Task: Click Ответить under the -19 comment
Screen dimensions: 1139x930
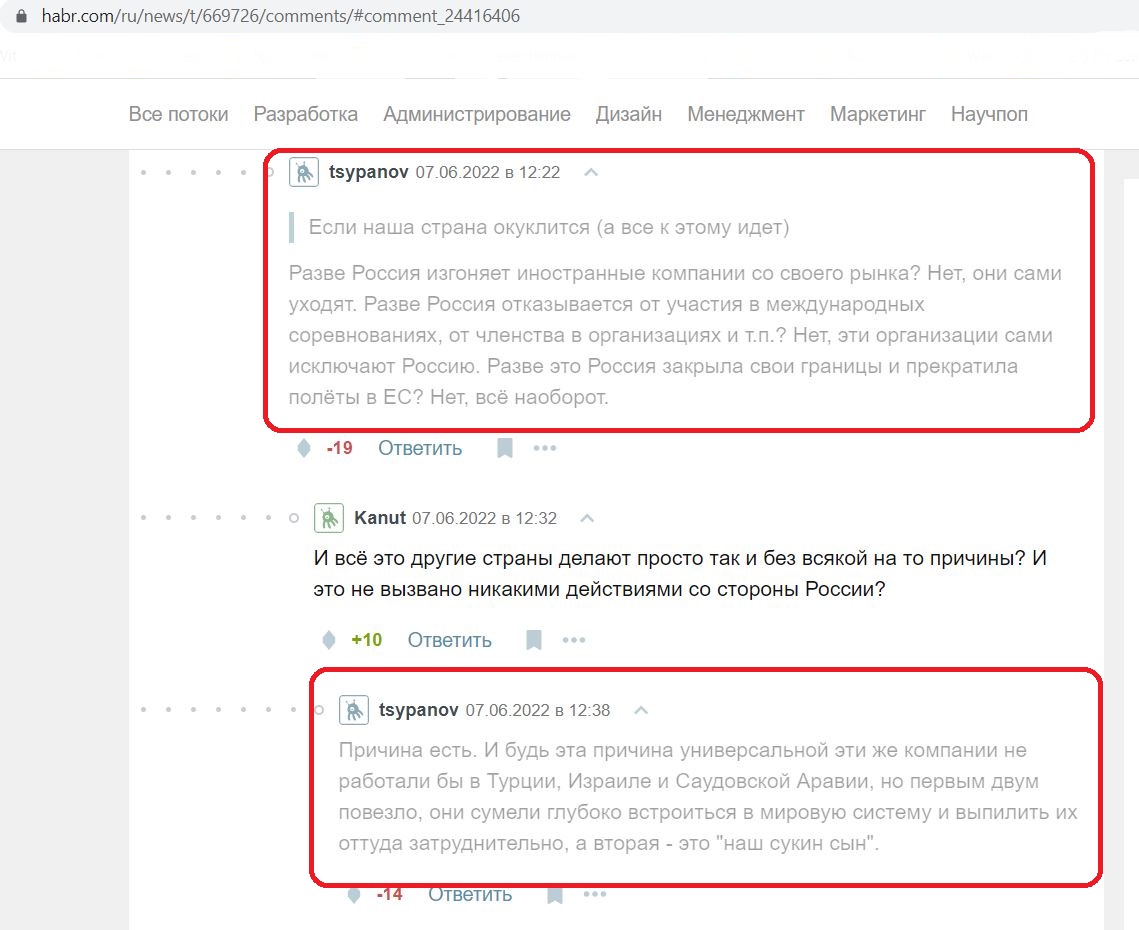Action: click(x=420, y=448)
